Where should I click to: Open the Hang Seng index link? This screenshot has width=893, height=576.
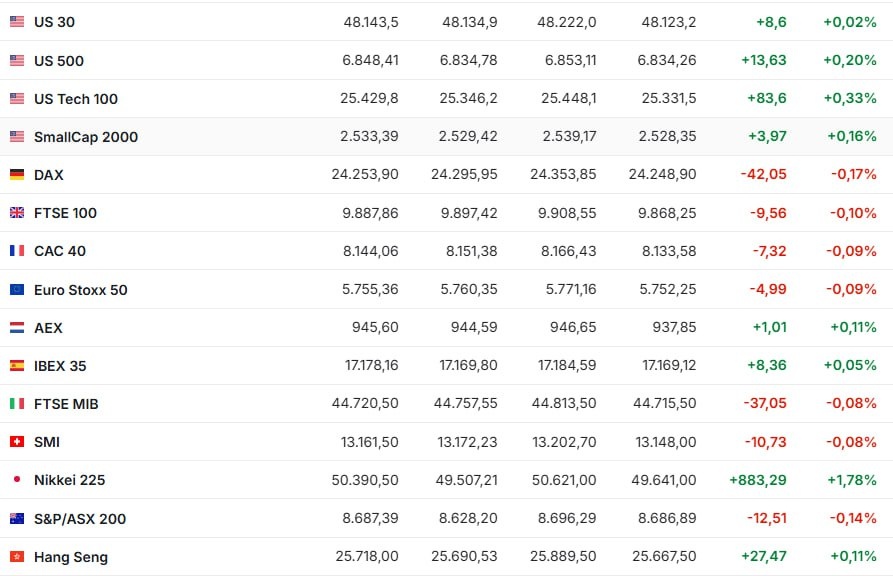pyautogui.click(x=71, y=557)
